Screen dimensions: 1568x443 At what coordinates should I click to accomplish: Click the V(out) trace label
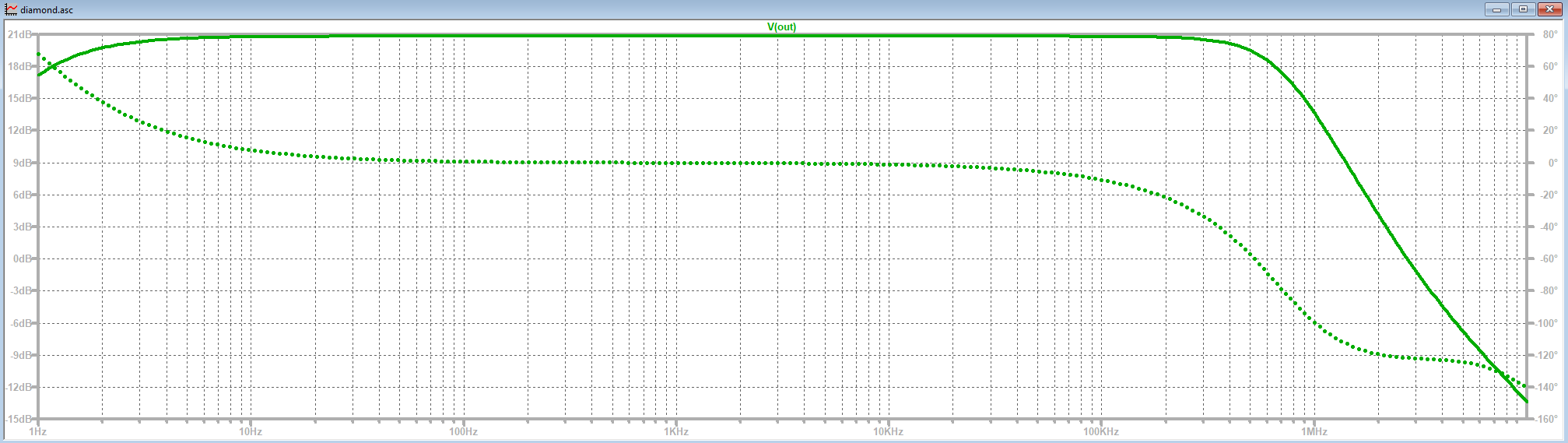781,26
